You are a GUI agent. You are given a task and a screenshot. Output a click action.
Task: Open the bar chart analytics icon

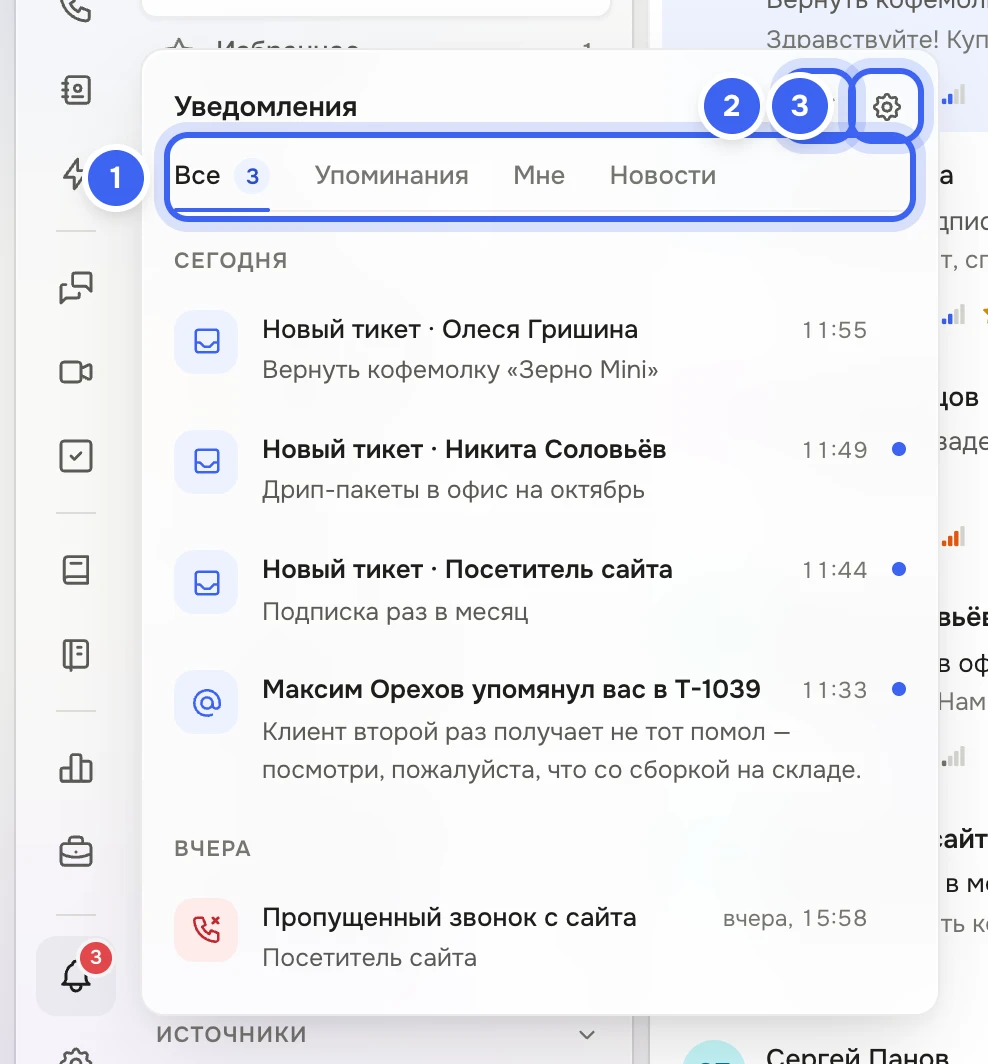click(x=76, y=768)
